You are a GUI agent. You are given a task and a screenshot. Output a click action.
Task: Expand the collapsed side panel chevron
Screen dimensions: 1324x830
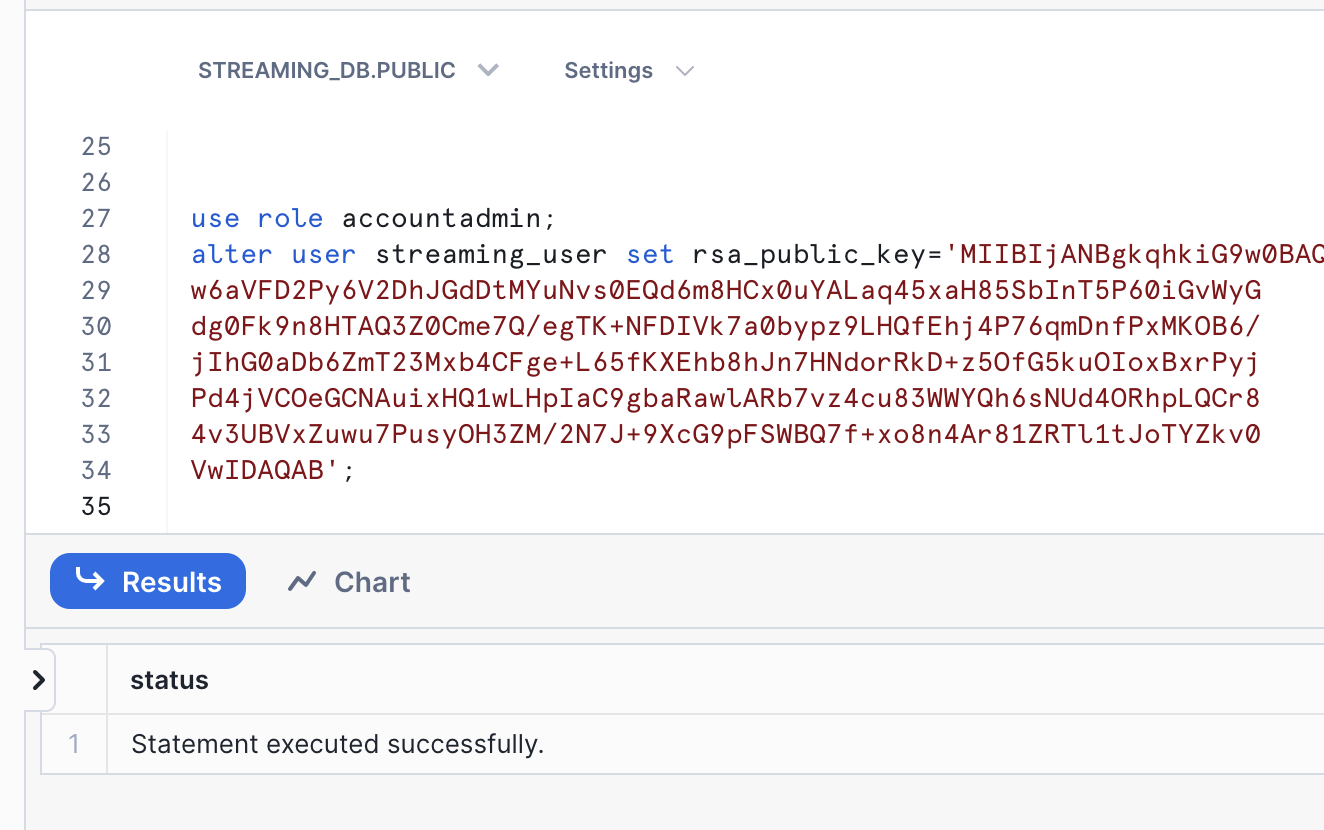tap(39, 680)
